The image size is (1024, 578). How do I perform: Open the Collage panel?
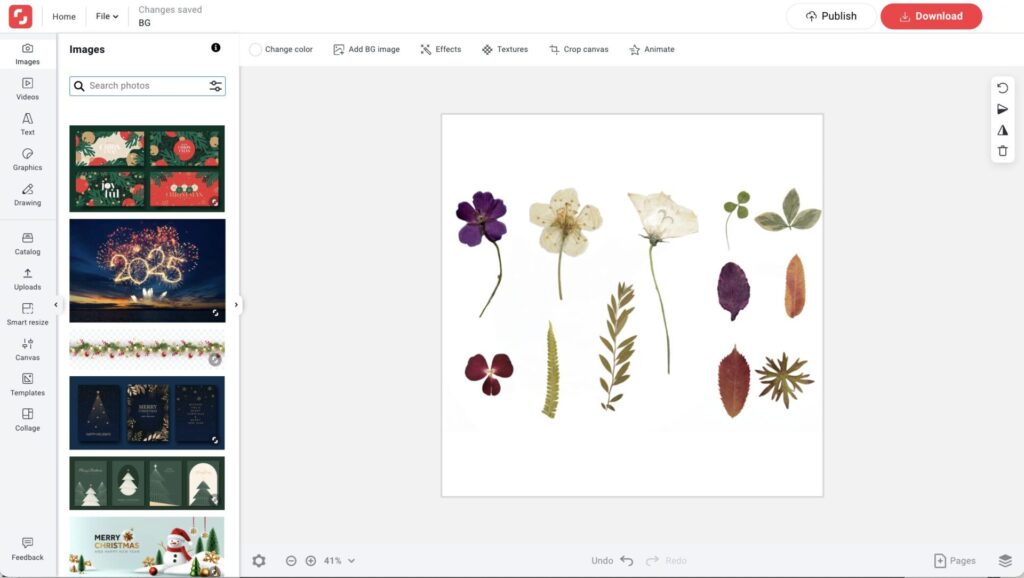tap(28, 419)
